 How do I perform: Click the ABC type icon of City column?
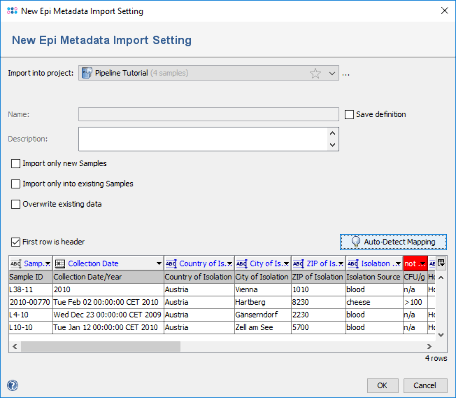[241, 264]
